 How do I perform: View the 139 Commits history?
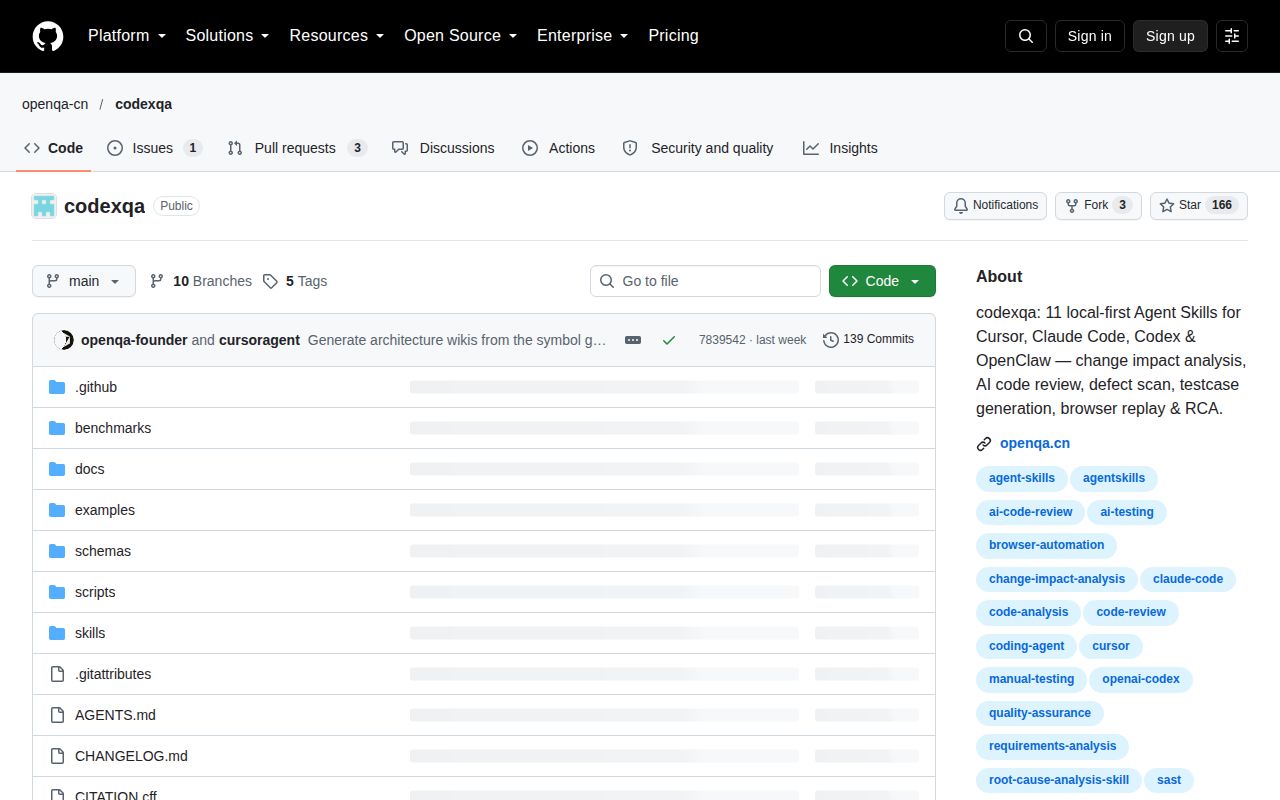(868, 340)
